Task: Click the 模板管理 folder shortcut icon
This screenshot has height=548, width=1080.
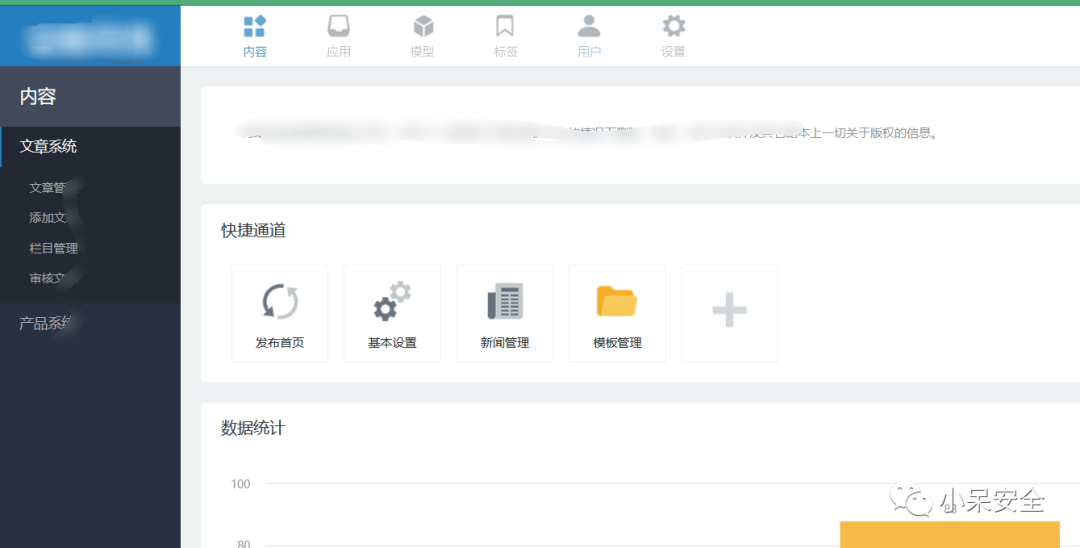Action: (616, 301)
